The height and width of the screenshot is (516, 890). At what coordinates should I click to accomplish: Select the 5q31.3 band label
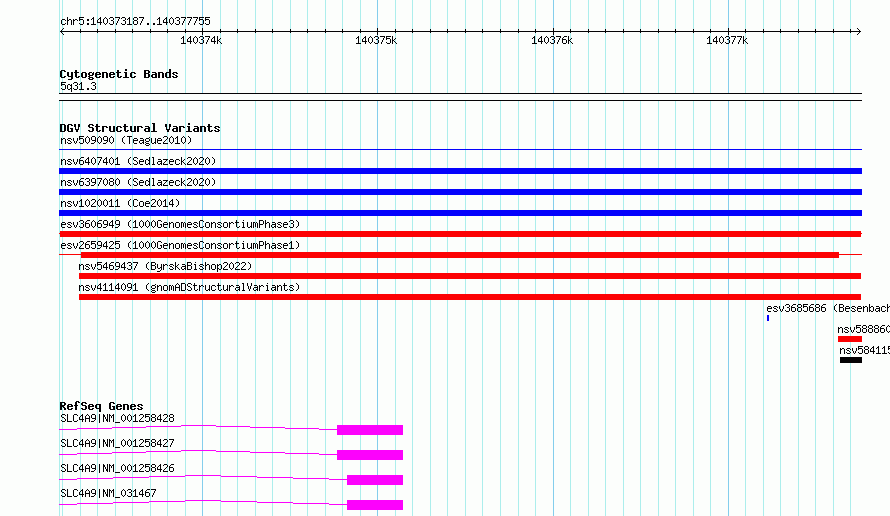tap(78, 86)
